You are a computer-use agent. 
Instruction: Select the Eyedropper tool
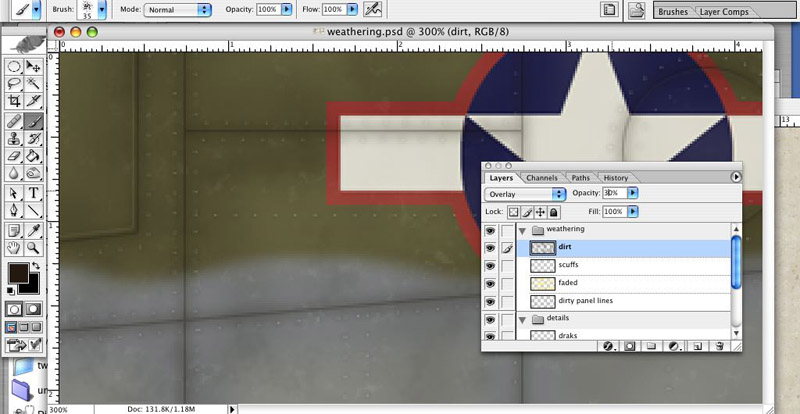pos(34,231)
